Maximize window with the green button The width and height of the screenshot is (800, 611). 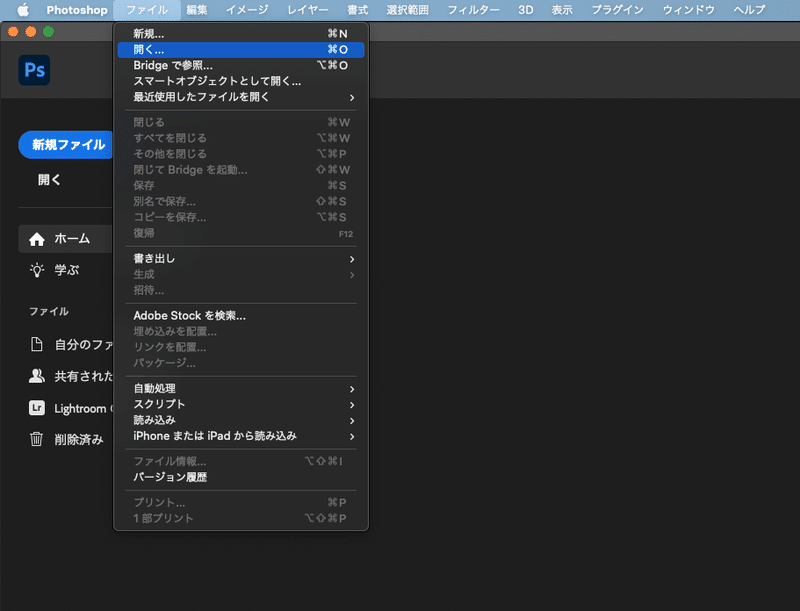(x=48, y=32)
